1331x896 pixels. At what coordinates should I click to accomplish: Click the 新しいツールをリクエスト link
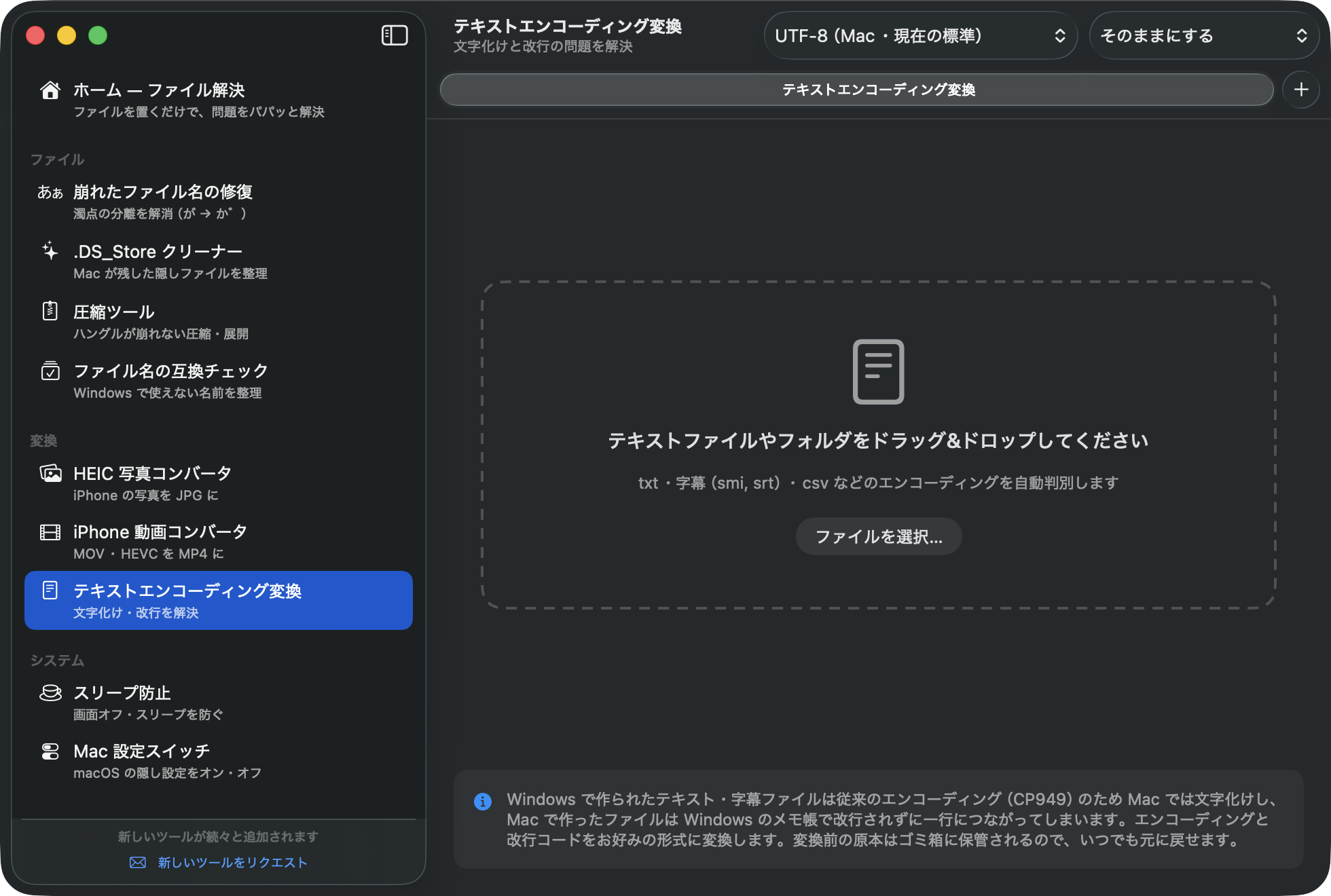pyautogui.click(x=232, y=863)
